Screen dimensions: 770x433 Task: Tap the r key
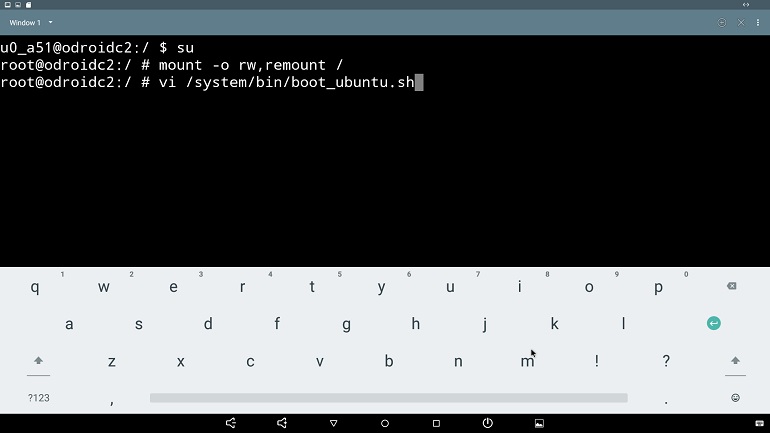pyautogui.click(x=243, y=287)
